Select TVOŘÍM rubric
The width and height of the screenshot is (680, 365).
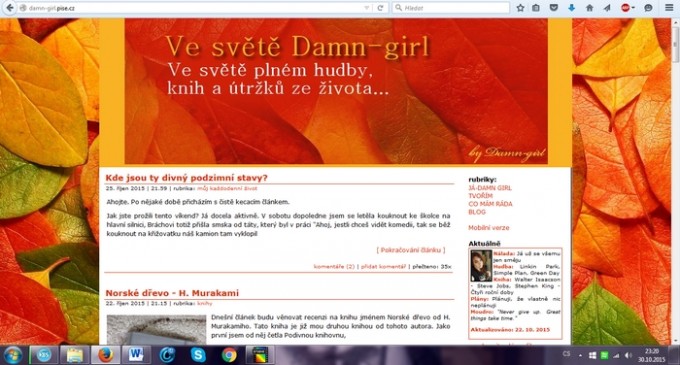[x=480, y=196]
